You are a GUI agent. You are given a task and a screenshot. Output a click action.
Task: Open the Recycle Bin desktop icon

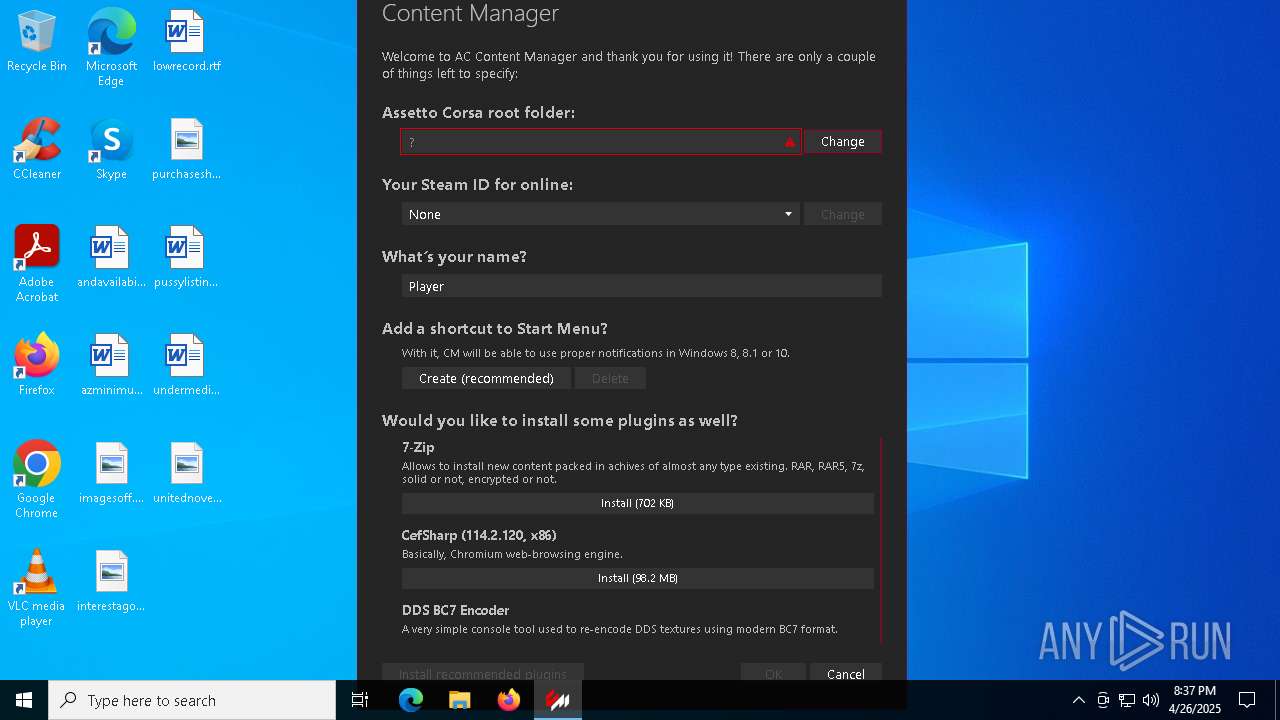37,41
